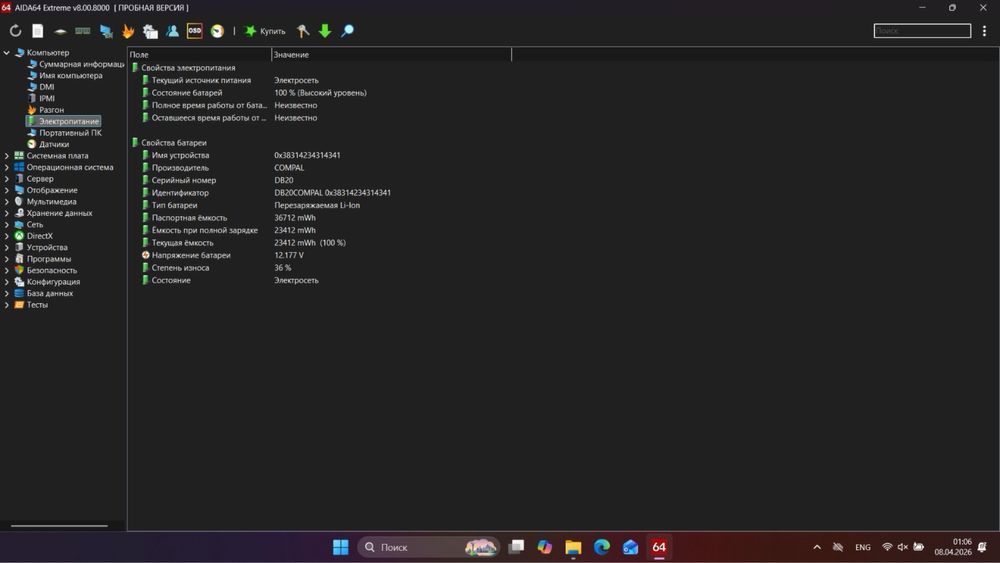Image resolution: width=1000 pixels, height=563 pixels.
Task: Open the SensorPanel gauge icon
Action: click(217, 31)
